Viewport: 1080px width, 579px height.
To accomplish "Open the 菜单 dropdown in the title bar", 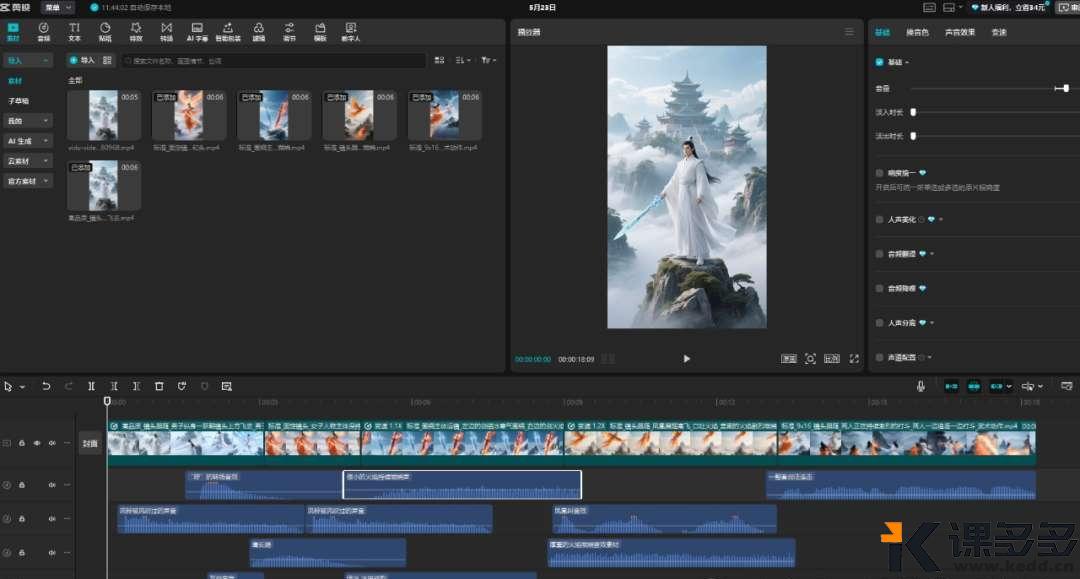I will point(58,8).
